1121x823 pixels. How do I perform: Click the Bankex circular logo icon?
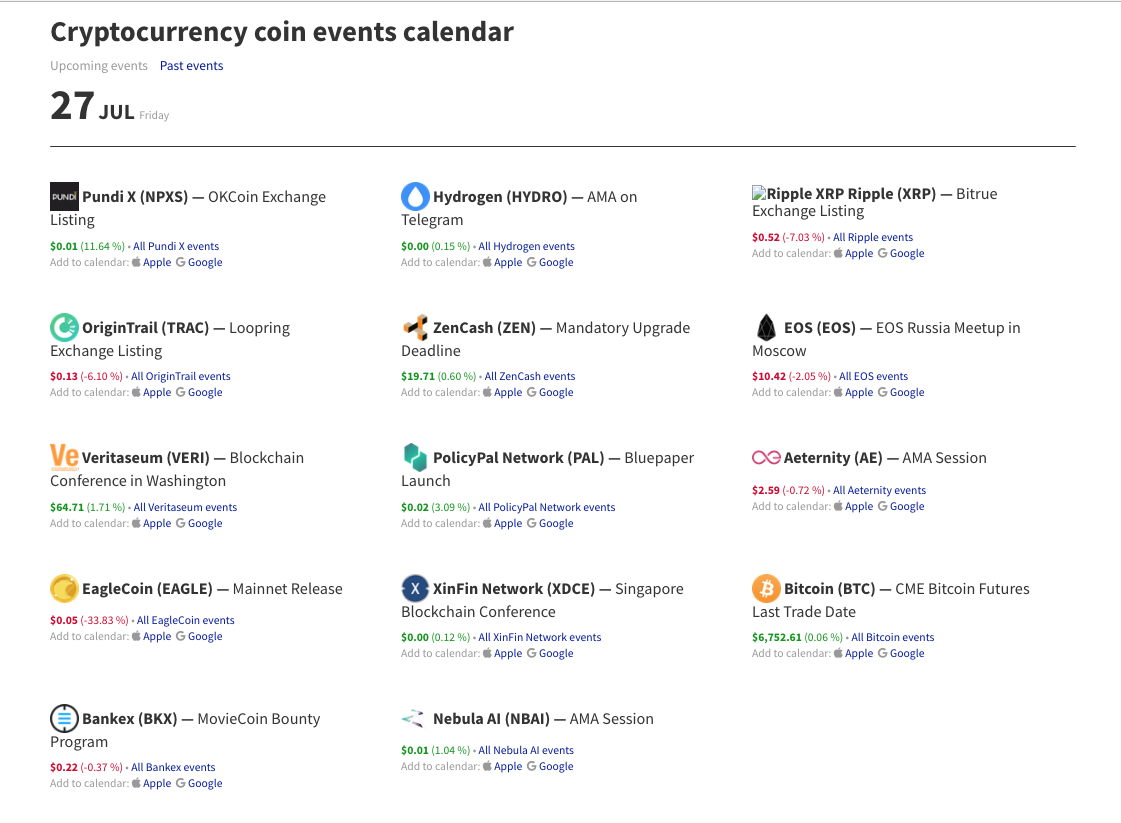[x=64, y=718]
